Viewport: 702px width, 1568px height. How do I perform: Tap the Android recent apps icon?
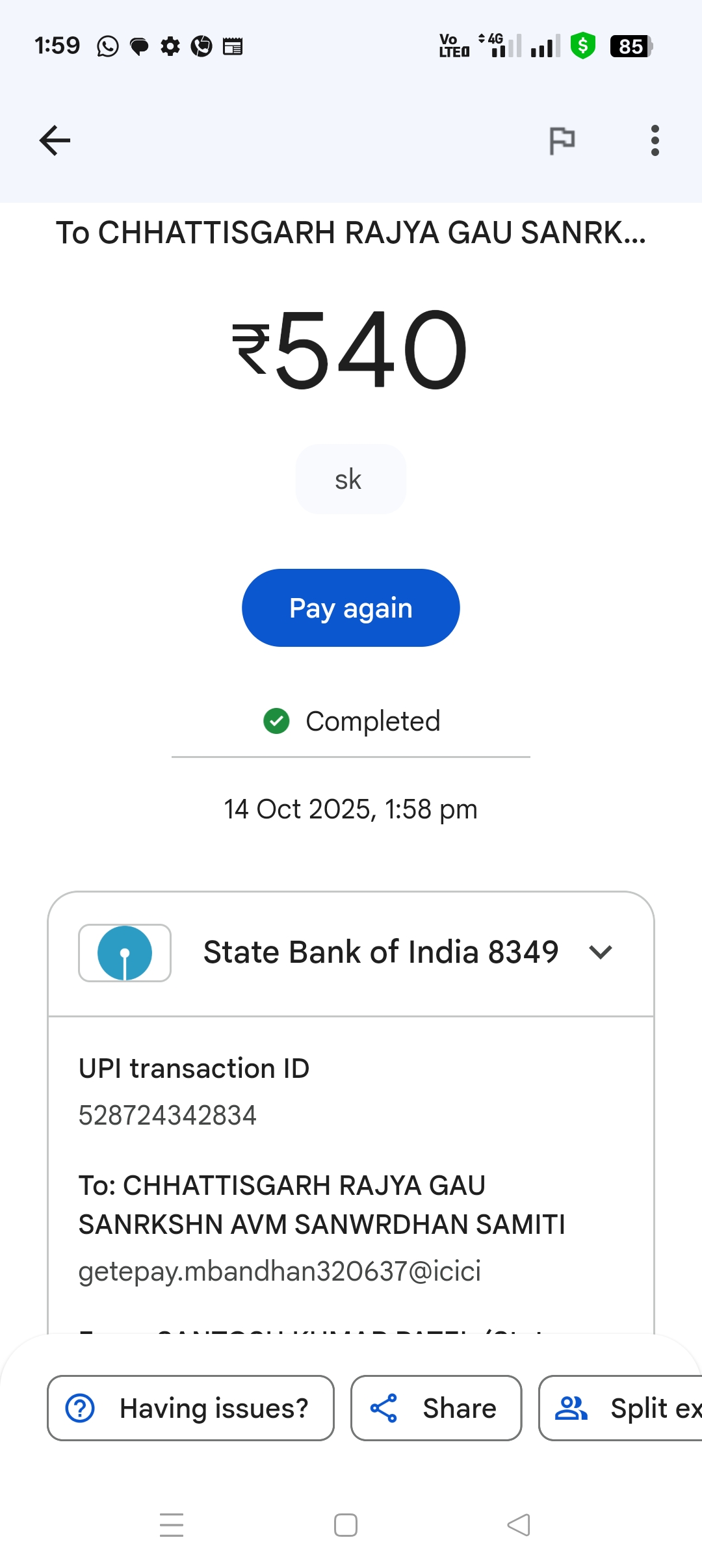coord(172,1525)
